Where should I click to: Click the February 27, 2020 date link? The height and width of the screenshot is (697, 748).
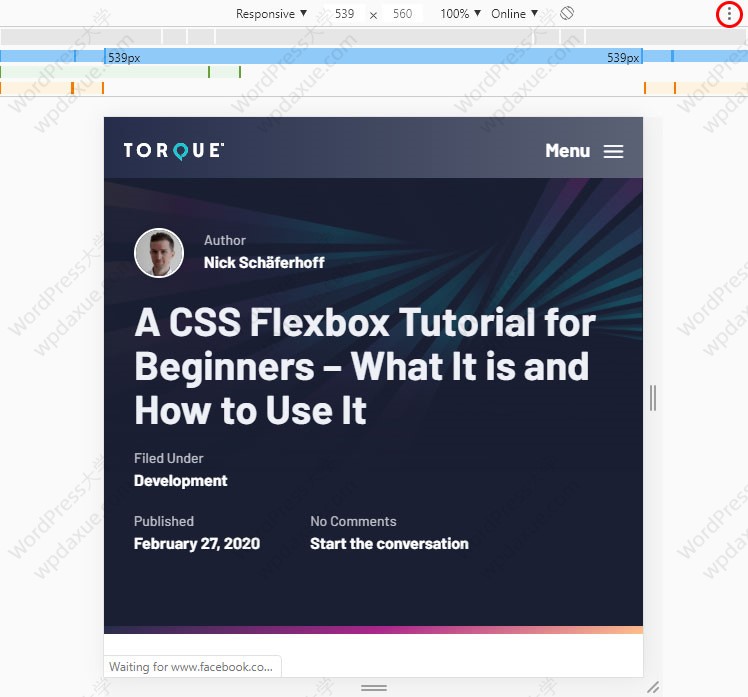[x=197, y=543]
